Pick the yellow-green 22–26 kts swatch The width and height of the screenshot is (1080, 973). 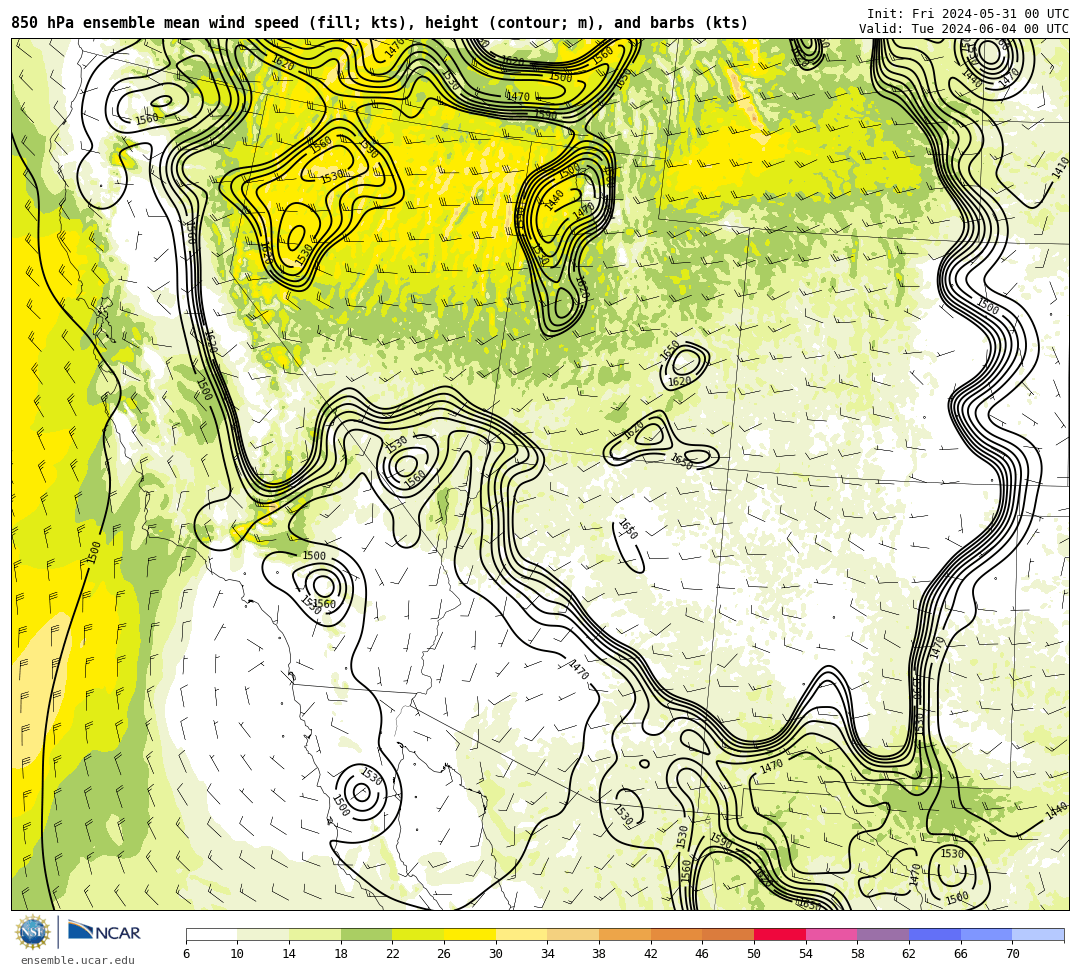[x=418, y=934]
